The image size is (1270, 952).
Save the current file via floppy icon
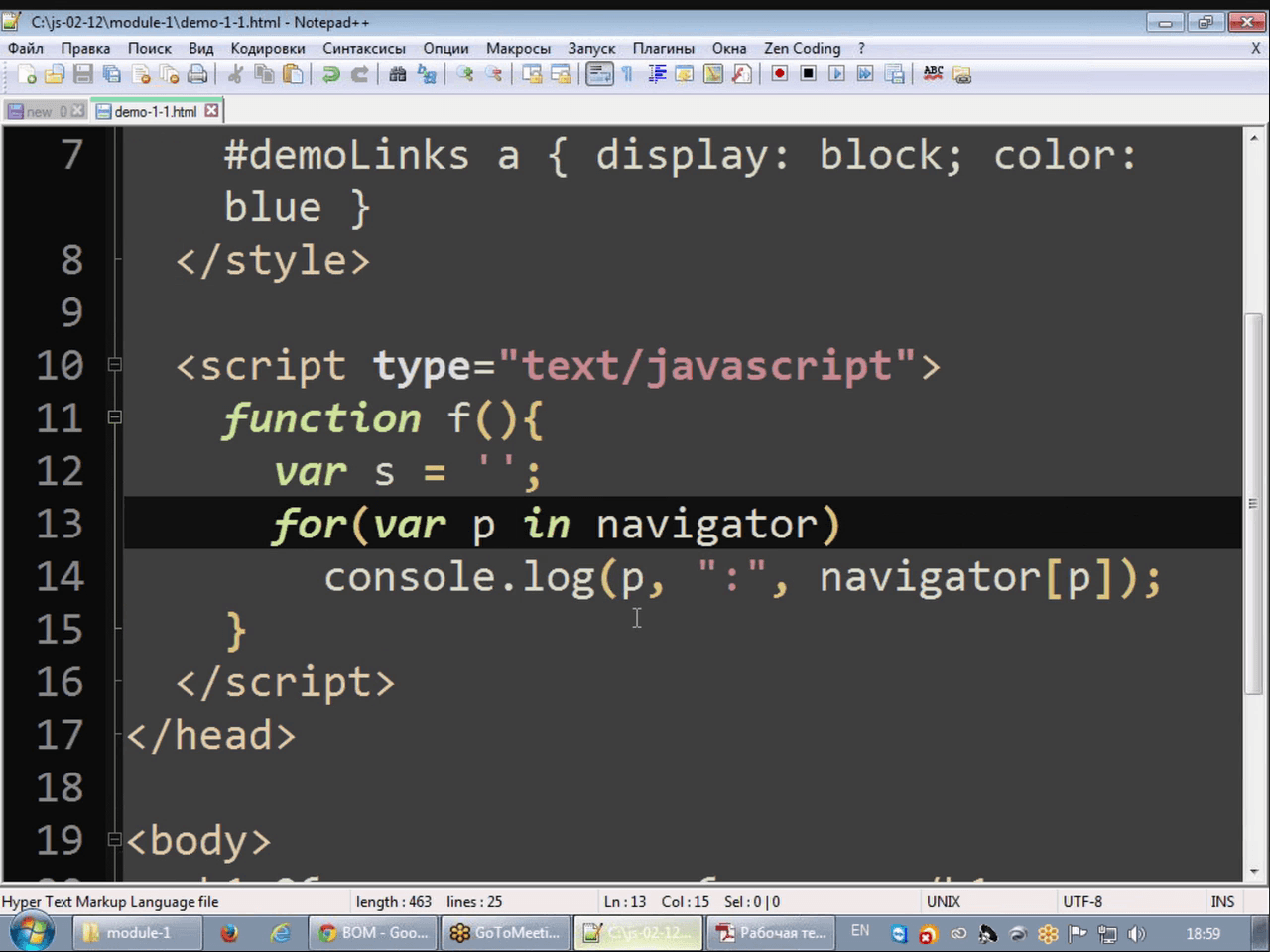click(x=83, y=74)
